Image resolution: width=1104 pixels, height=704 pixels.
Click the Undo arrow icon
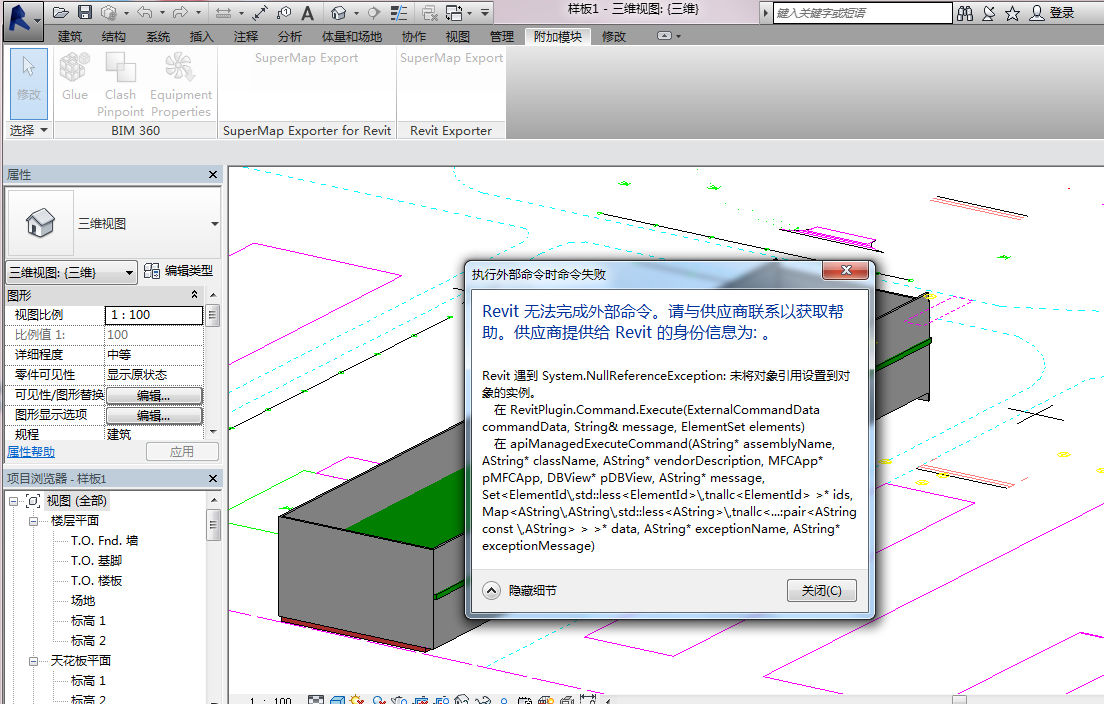click(144, 12)
